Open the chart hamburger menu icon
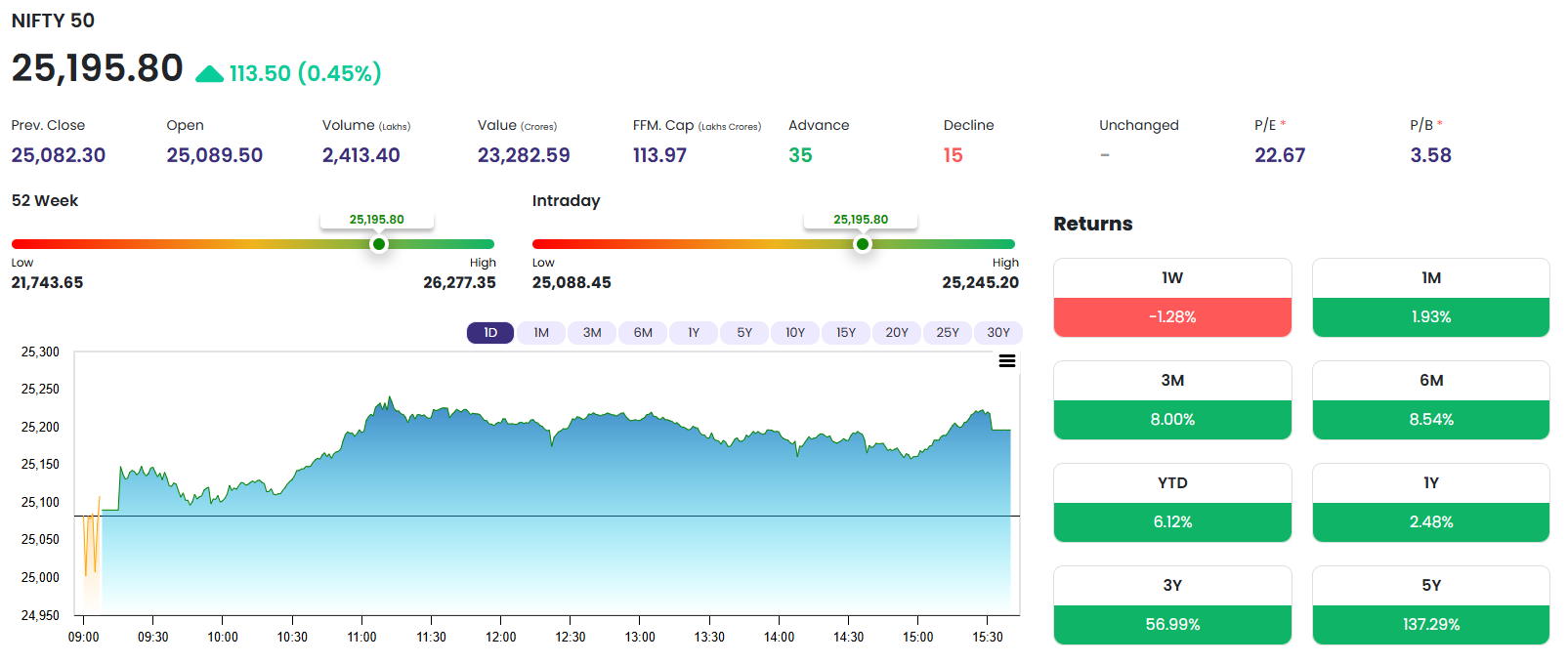Viewport: 1568px width, 663px height. pos(1007,361)
